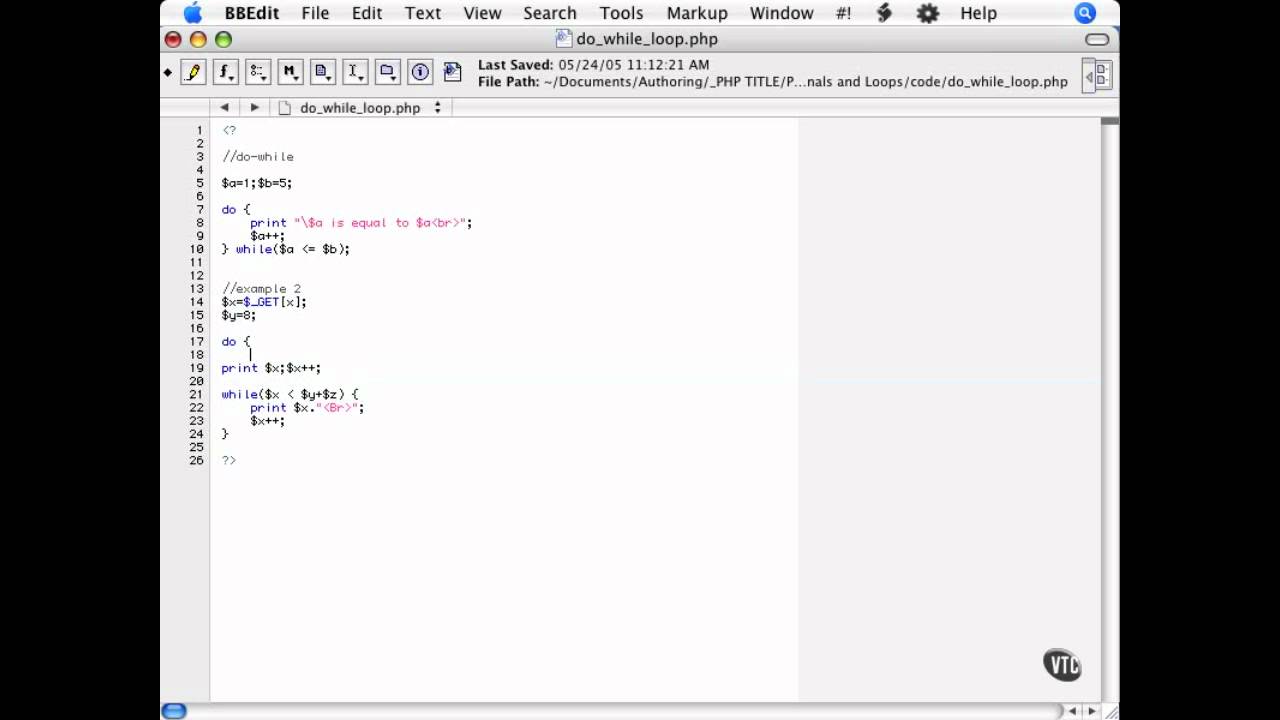This screenshot has height=720, width=1280.
Task: Open the Window menu
Action: point(781,13)
